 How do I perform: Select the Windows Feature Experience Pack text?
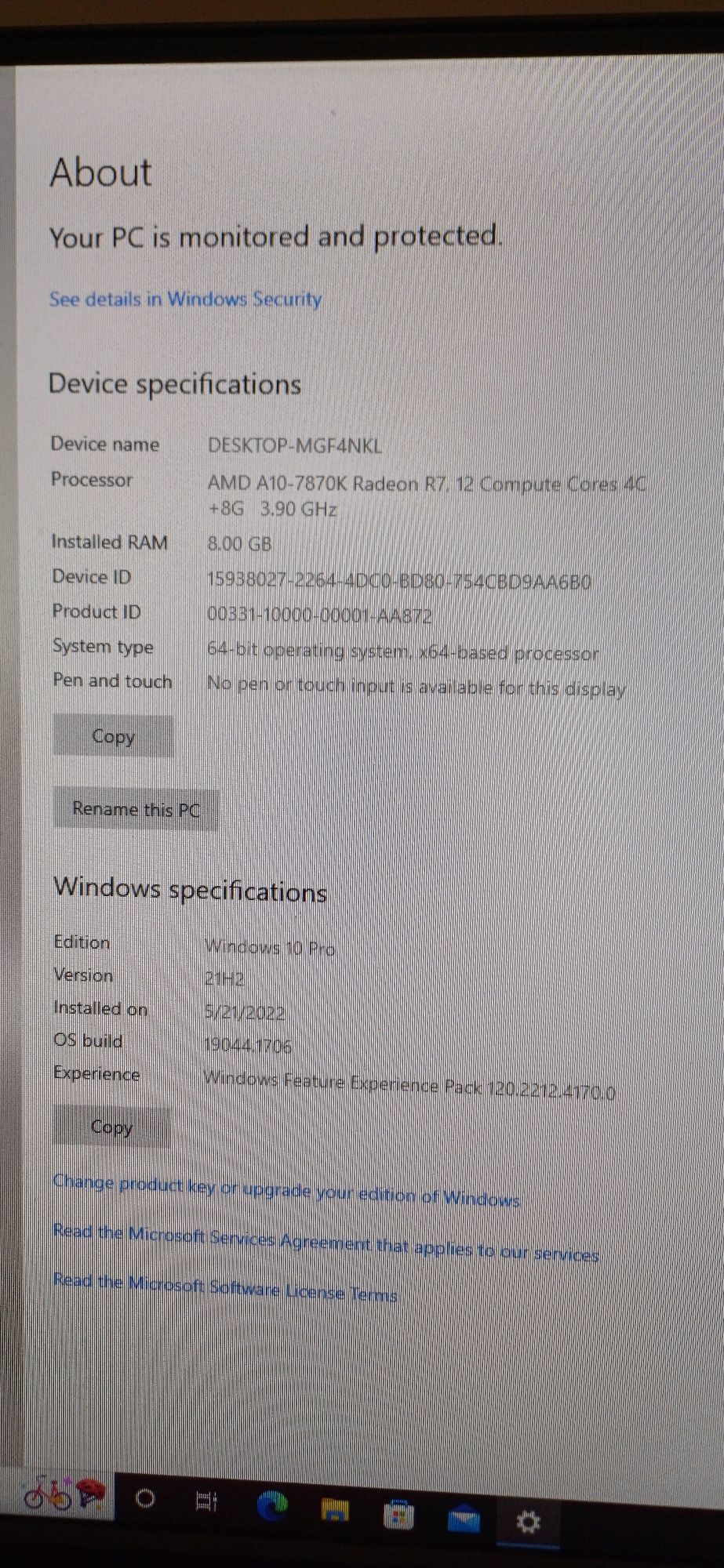tap(409, 1085)
